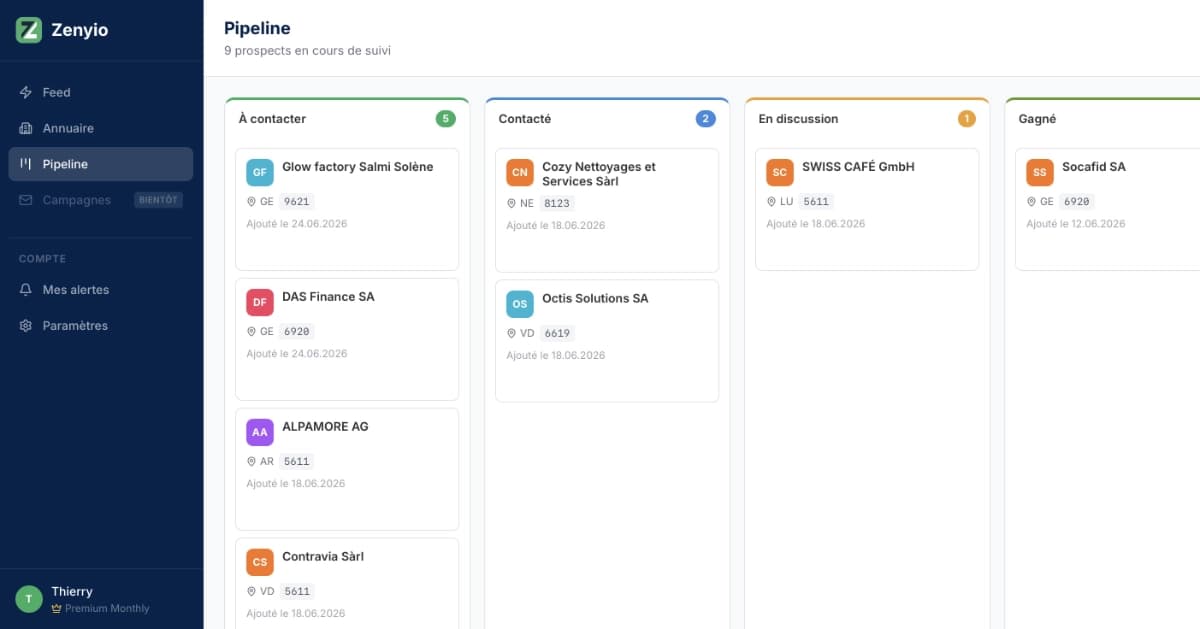Image resolution: width=1200 pixels, height=629 pixels.
Task: Go to the Annuaire page
Action: [101, 128]
